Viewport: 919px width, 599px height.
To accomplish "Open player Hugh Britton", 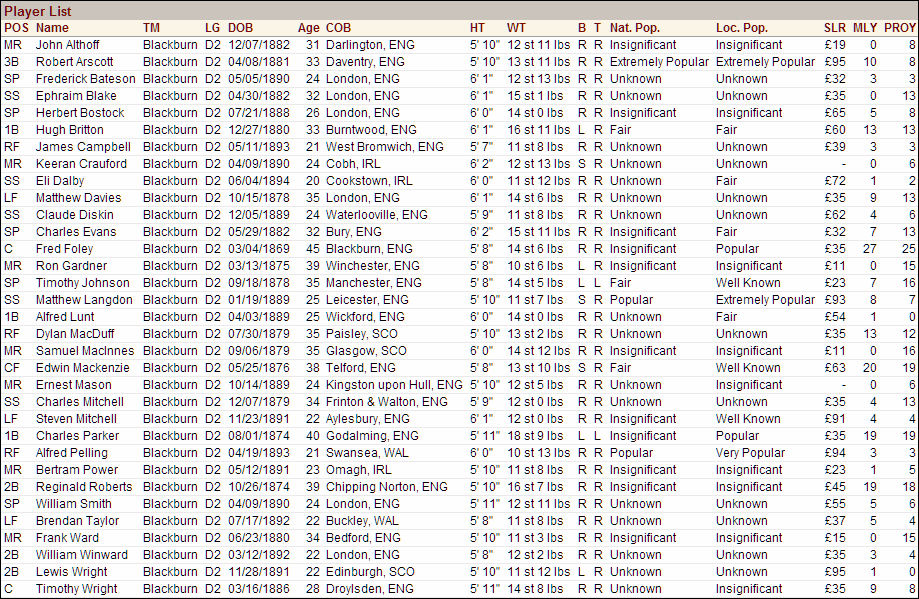I will coord(70,130).
